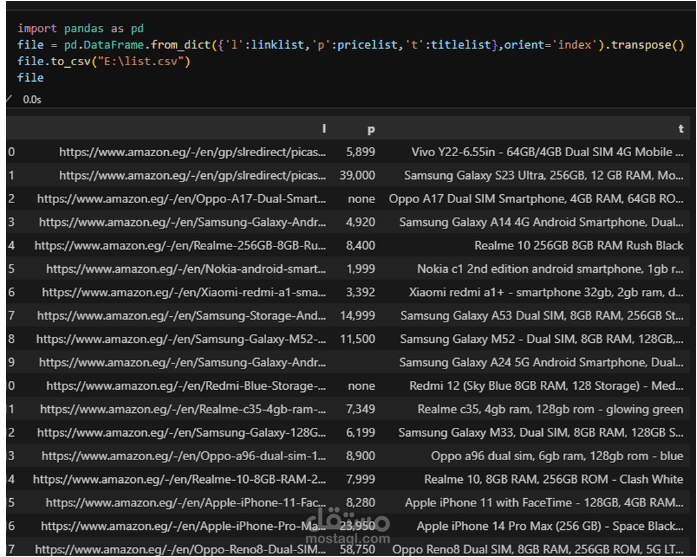Image resolution: width=697 pixels, height=557 pixels.
Task: Select the price cell 7,349
Action: coord(361,409)
